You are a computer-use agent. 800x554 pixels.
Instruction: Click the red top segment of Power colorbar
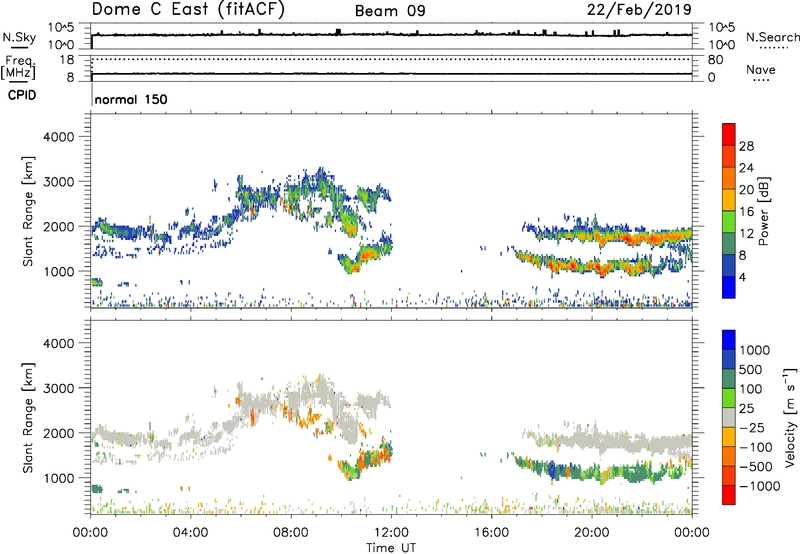[x=729, y=134]
